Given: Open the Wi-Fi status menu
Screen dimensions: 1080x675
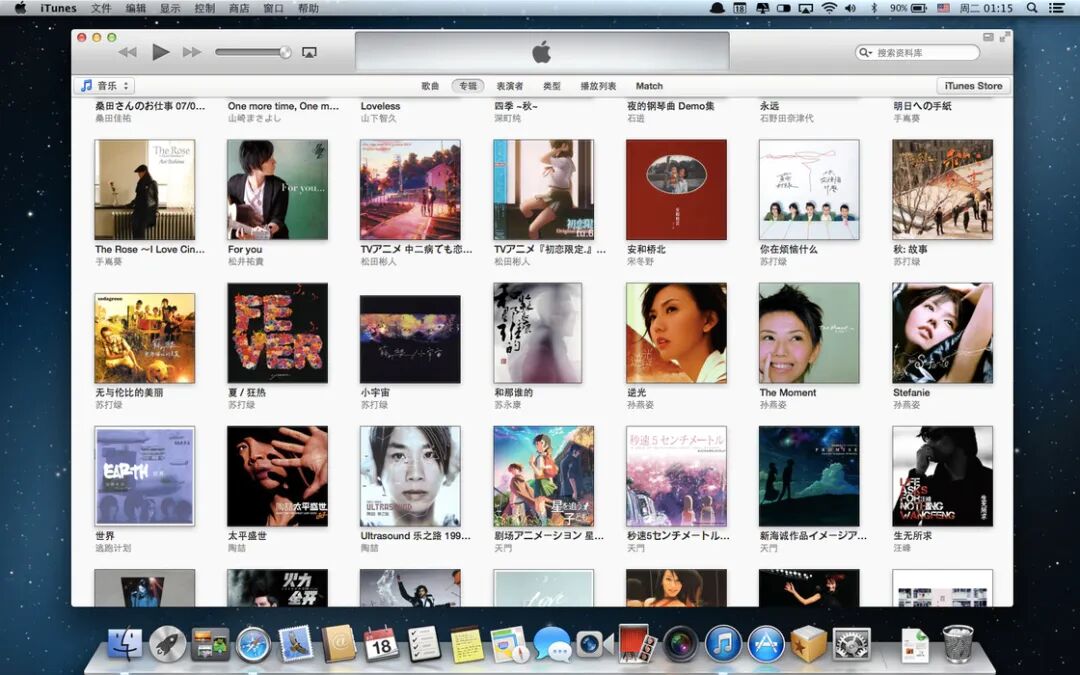Looking at the screenshot, I should [x=829, y=8].
